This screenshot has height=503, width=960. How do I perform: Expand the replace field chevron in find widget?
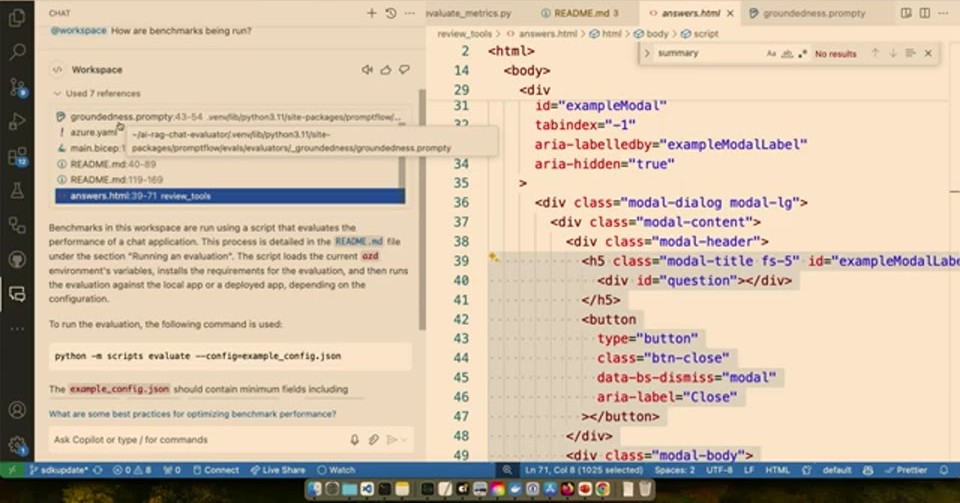pos(647,53)
